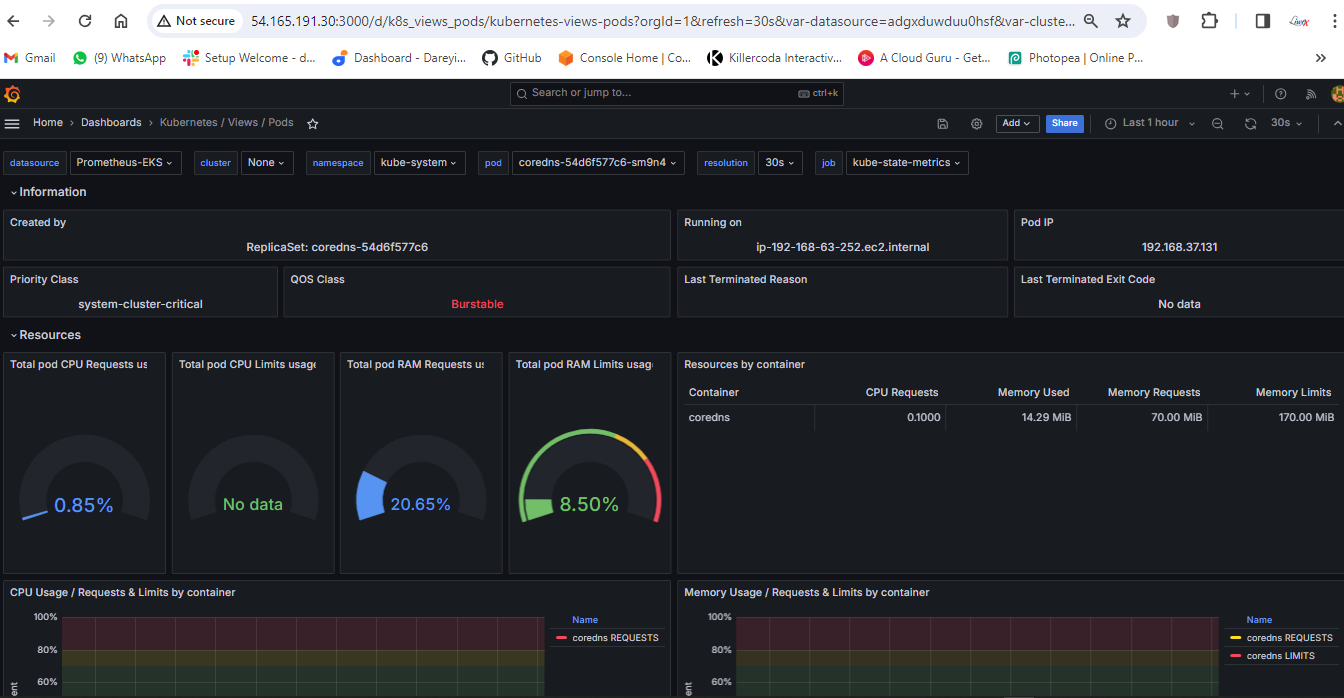This screenshot has width=1344, height=698.
Task: Collapse the Information row section
Action: click(x=52, y=192)
